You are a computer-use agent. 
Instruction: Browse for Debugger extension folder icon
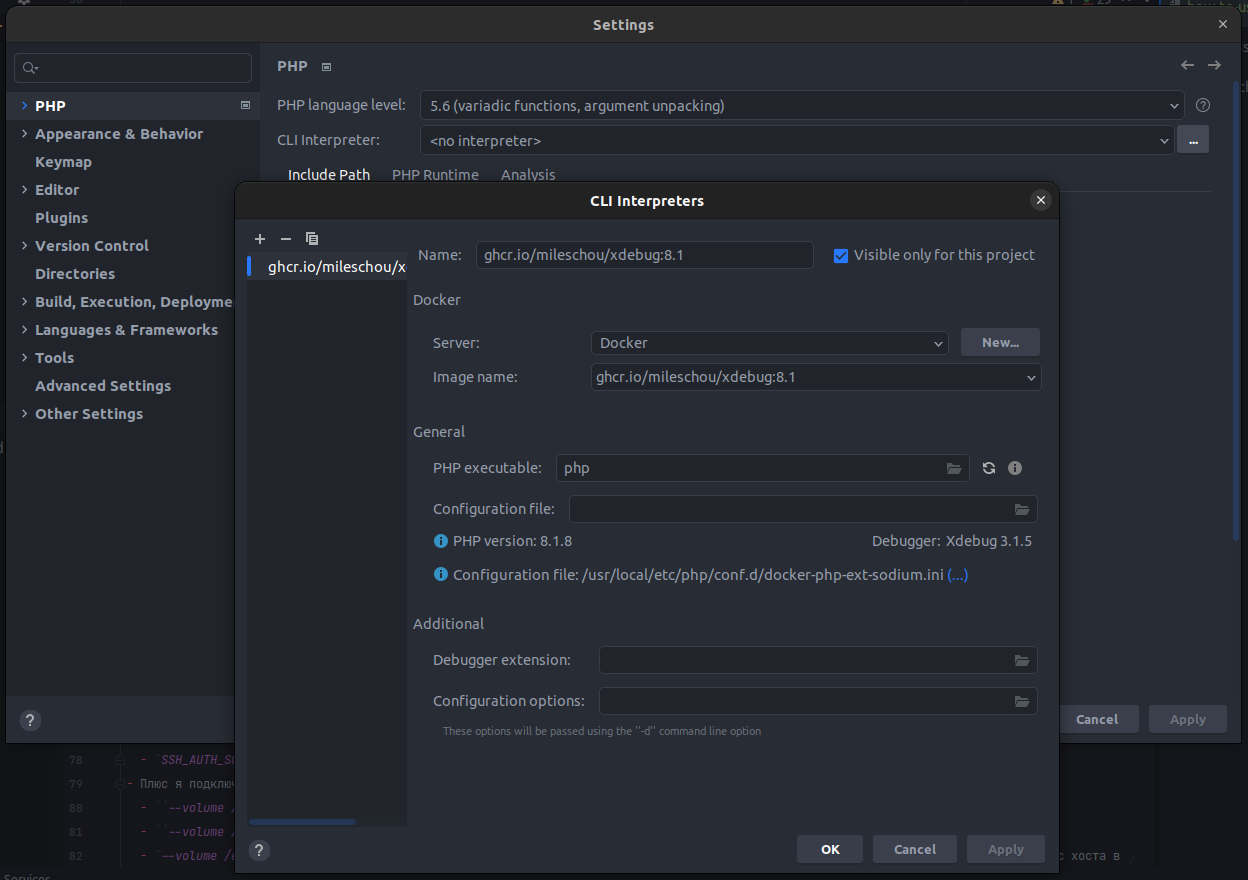click(x=1022, y=660)
